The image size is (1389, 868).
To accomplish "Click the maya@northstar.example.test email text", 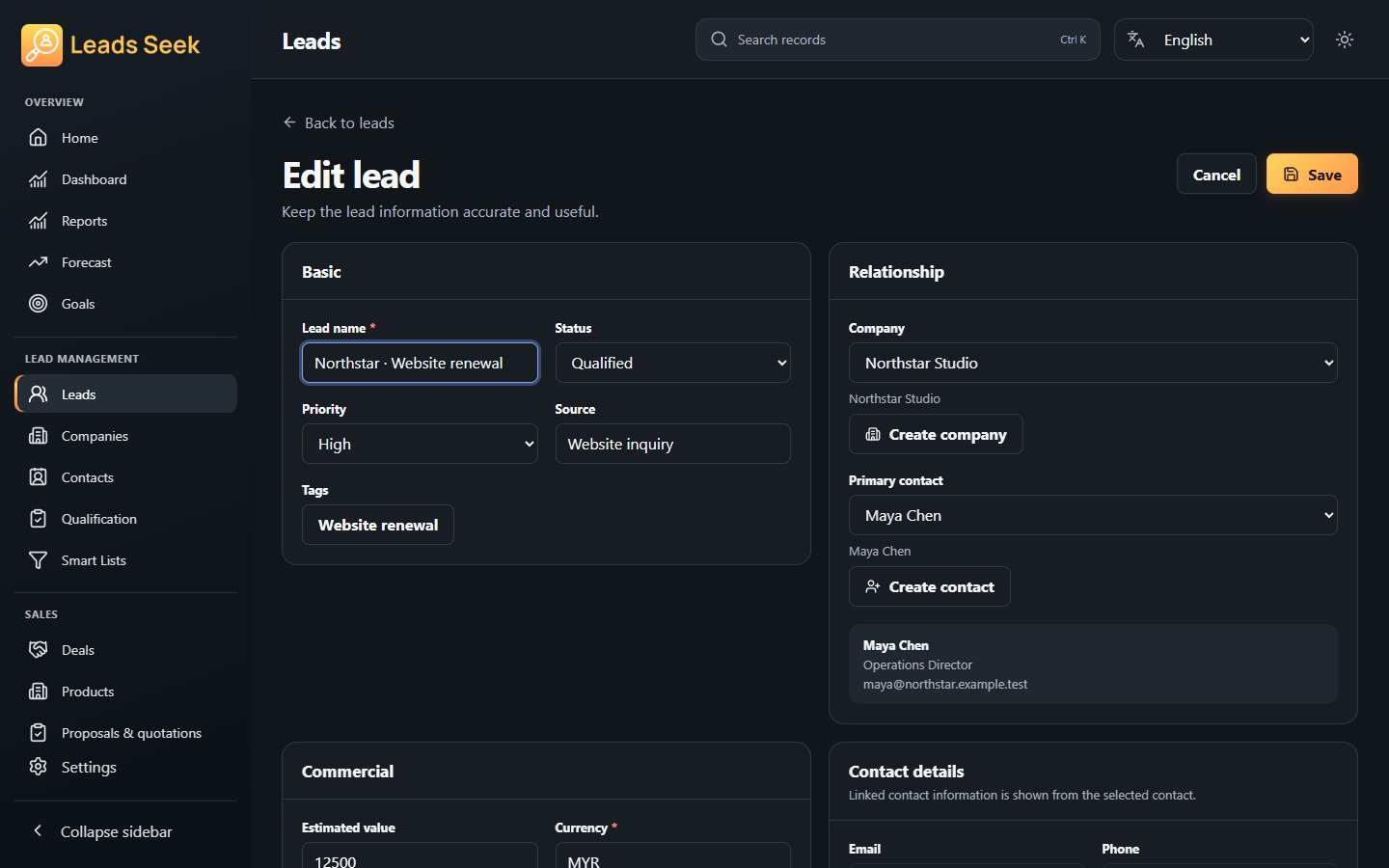I will point(945,684).
